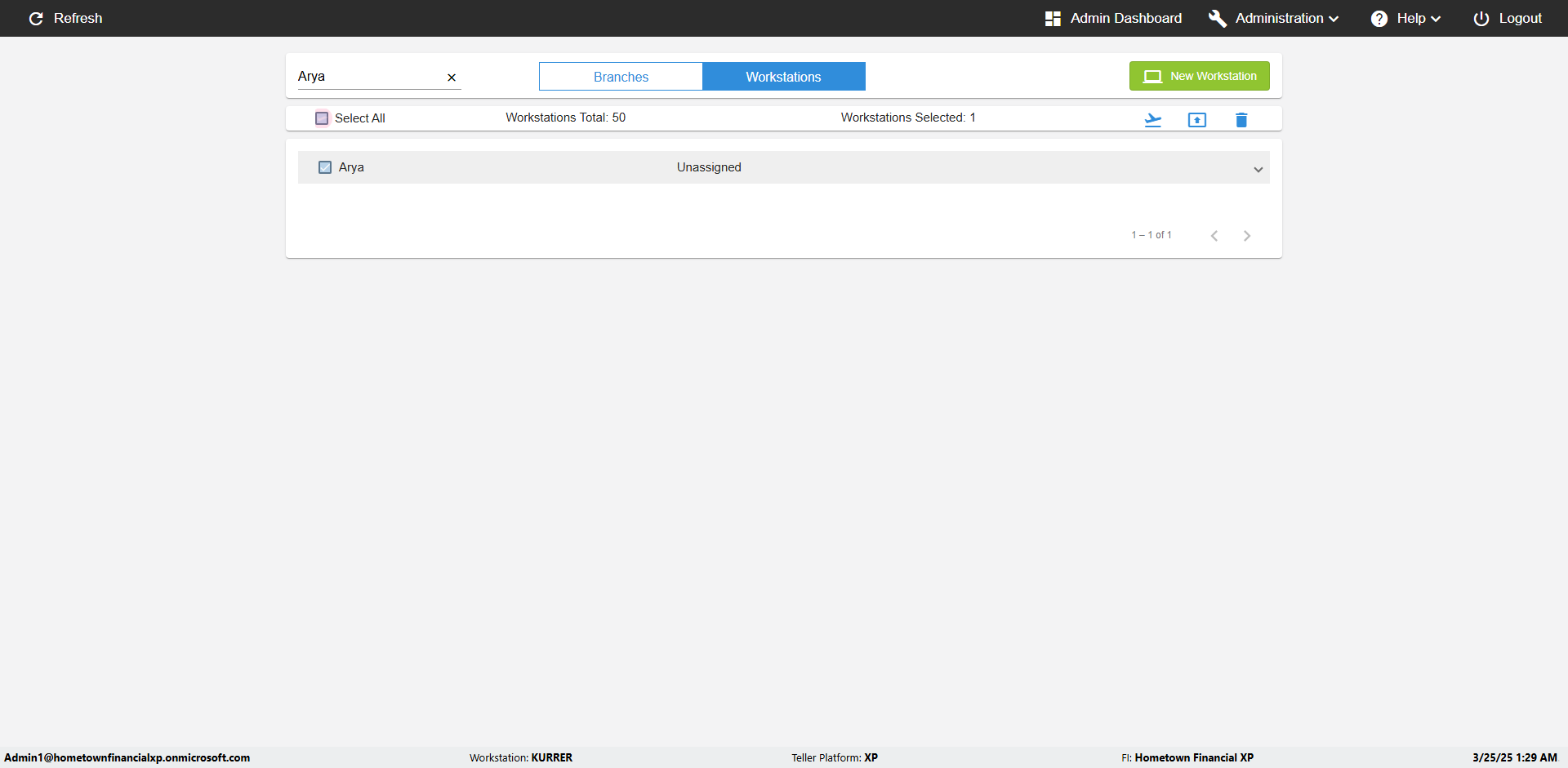
Task: Toggle the Select All checkbox
Action: (x=322, y=118)
